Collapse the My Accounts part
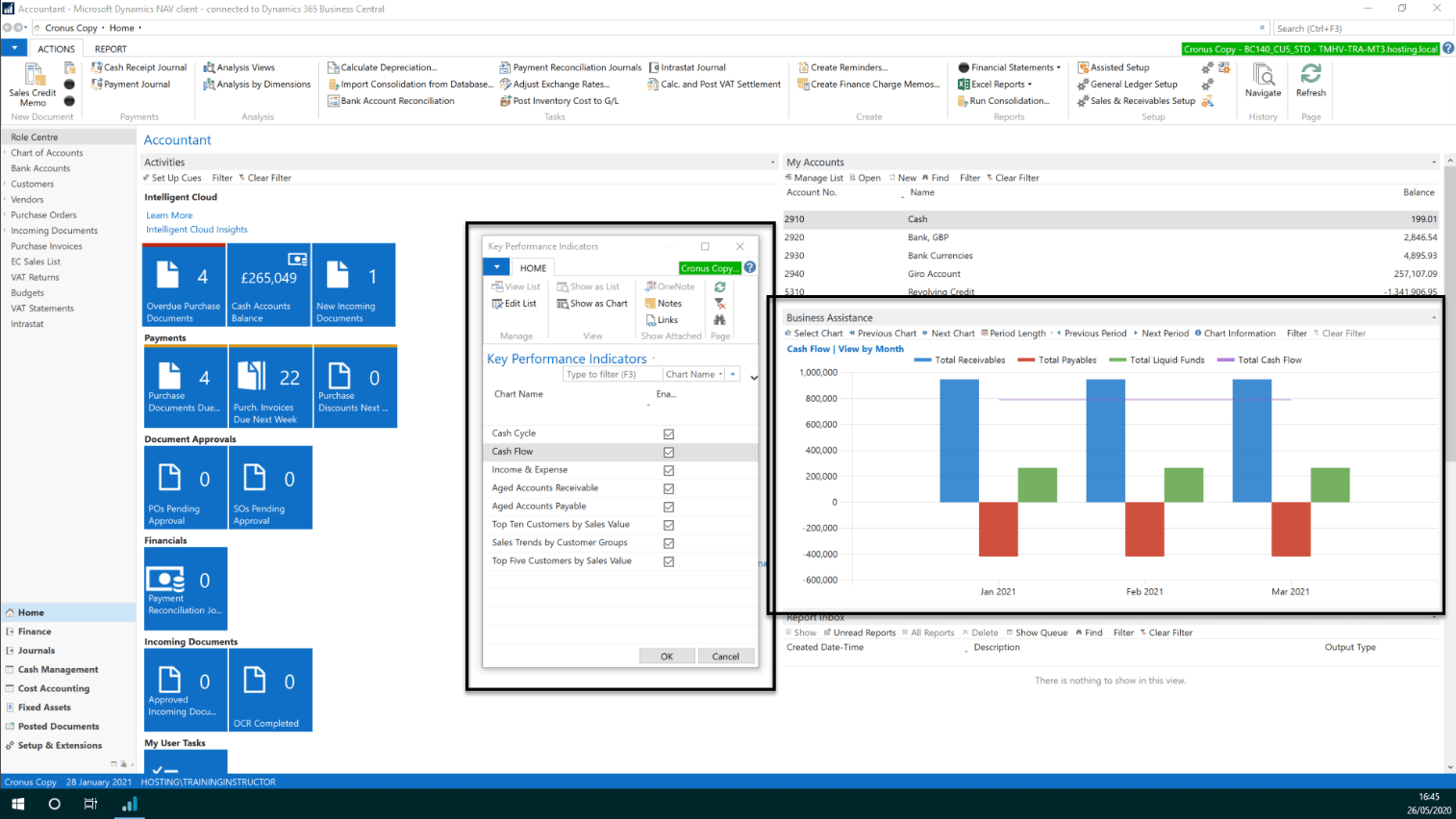Screen dimensions: 1456x819 click(x=1434, y=162)
